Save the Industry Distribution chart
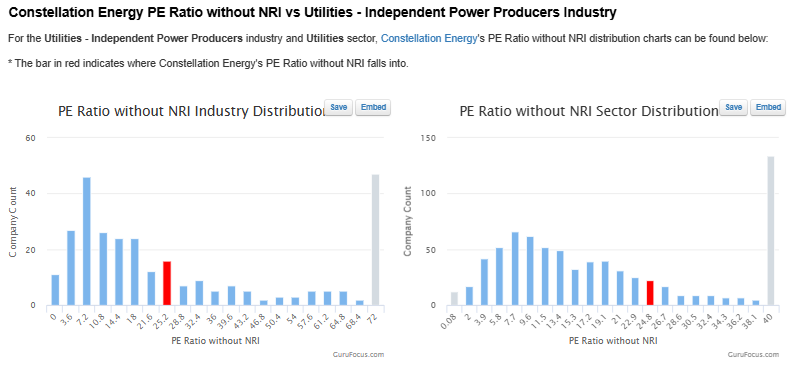Screen dimensions: 799x369 pyautogui.click(x=338, y=108)
